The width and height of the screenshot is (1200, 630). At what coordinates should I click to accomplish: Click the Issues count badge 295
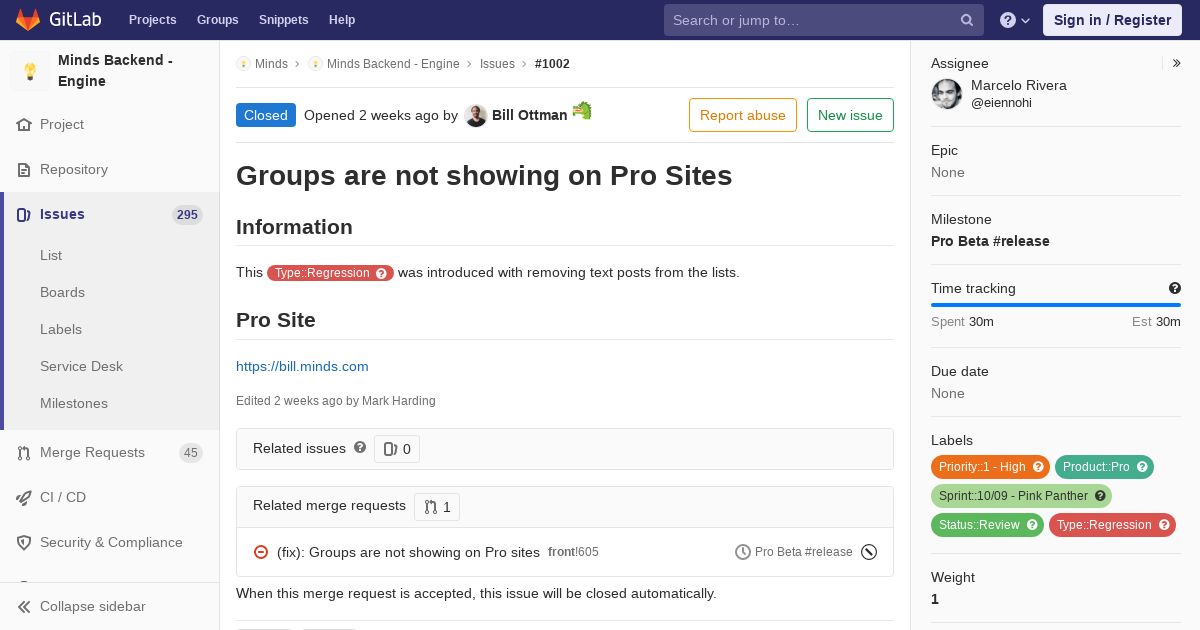pos(187,215)
